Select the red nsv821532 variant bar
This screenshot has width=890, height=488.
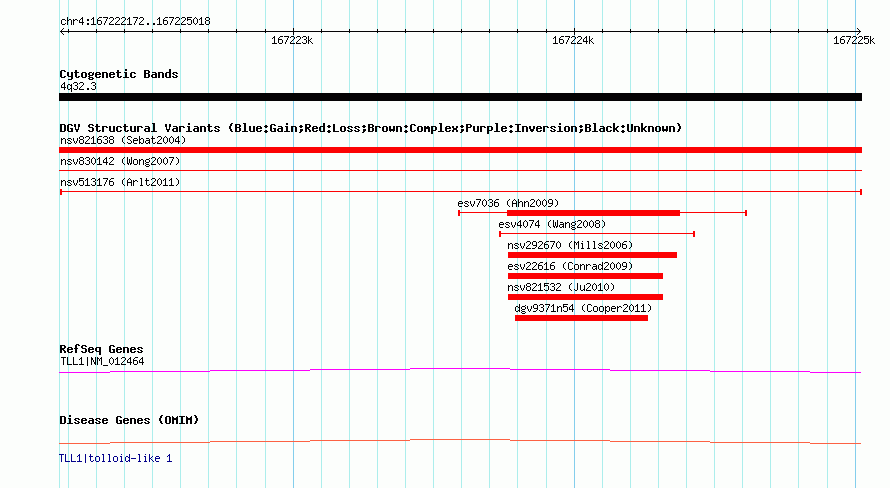click(x=585, y=297)
